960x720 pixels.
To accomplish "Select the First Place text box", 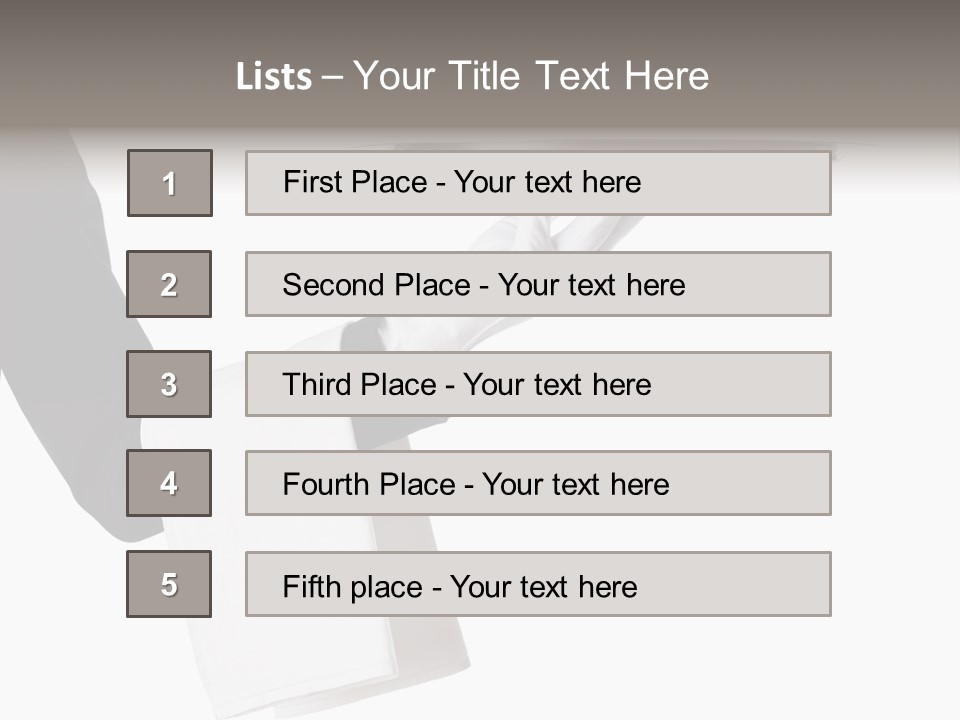I will (538, 183).
